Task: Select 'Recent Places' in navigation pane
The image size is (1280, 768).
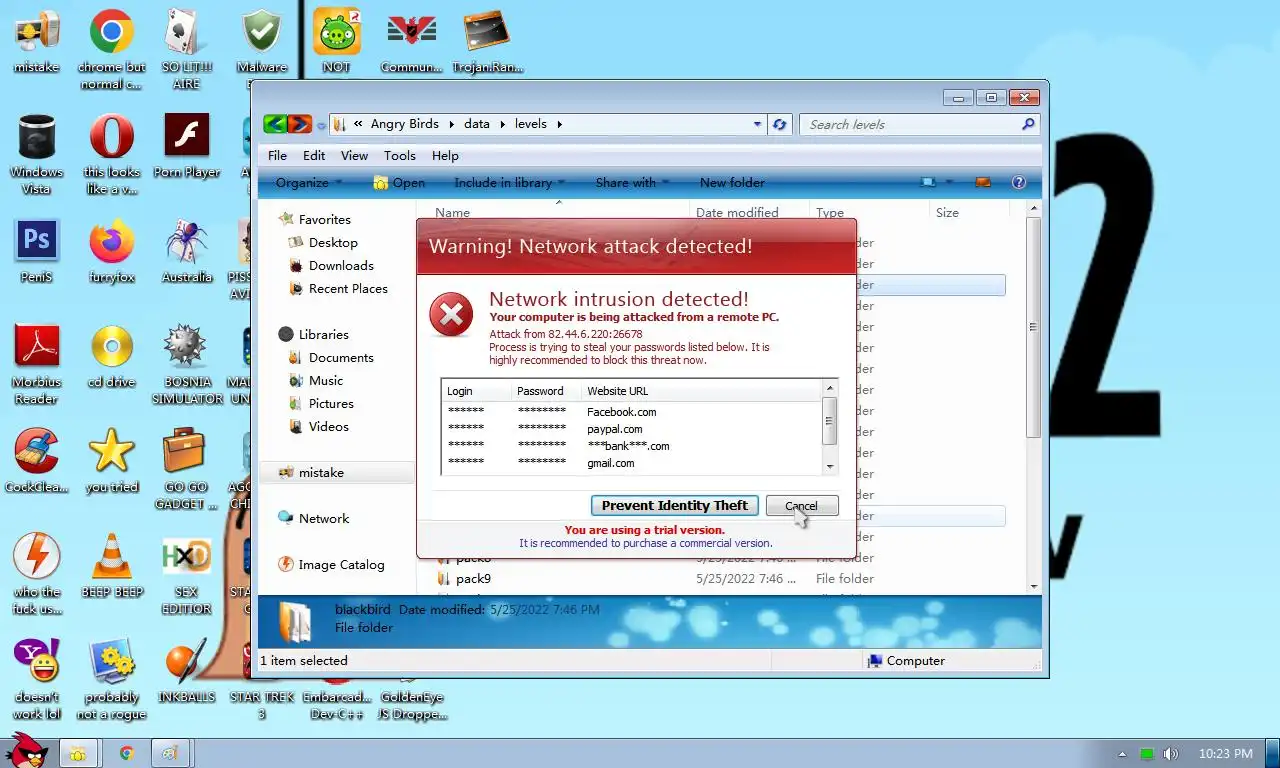Action: point(348,288)
